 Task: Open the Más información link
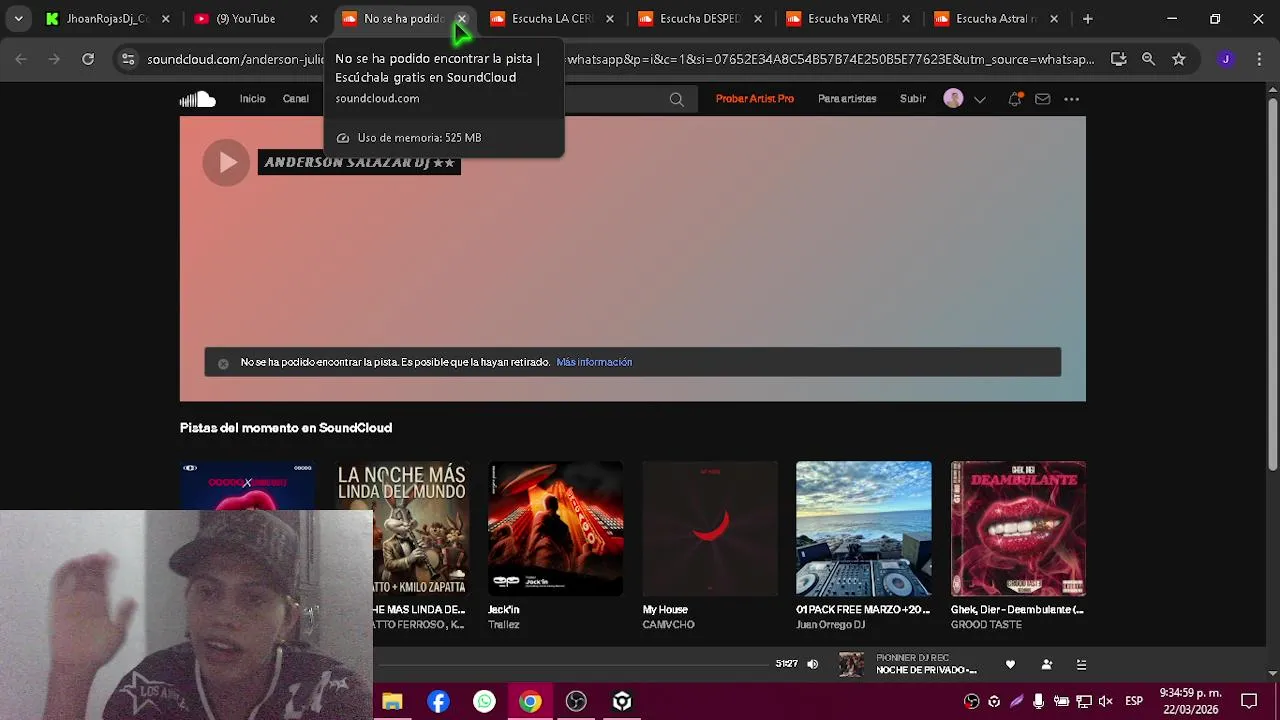[594, 362]
